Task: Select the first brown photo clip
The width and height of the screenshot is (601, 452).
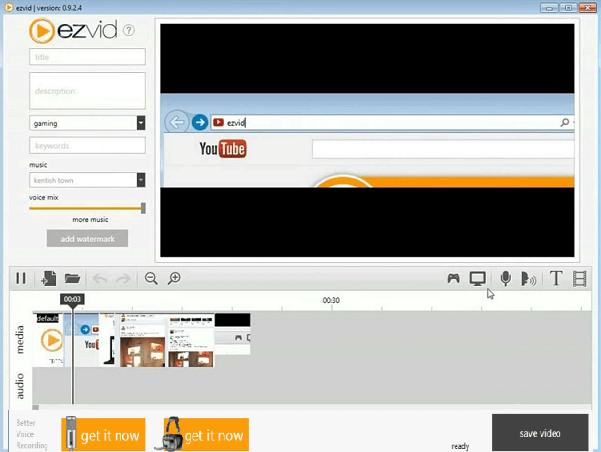Action: click(142, 340)
